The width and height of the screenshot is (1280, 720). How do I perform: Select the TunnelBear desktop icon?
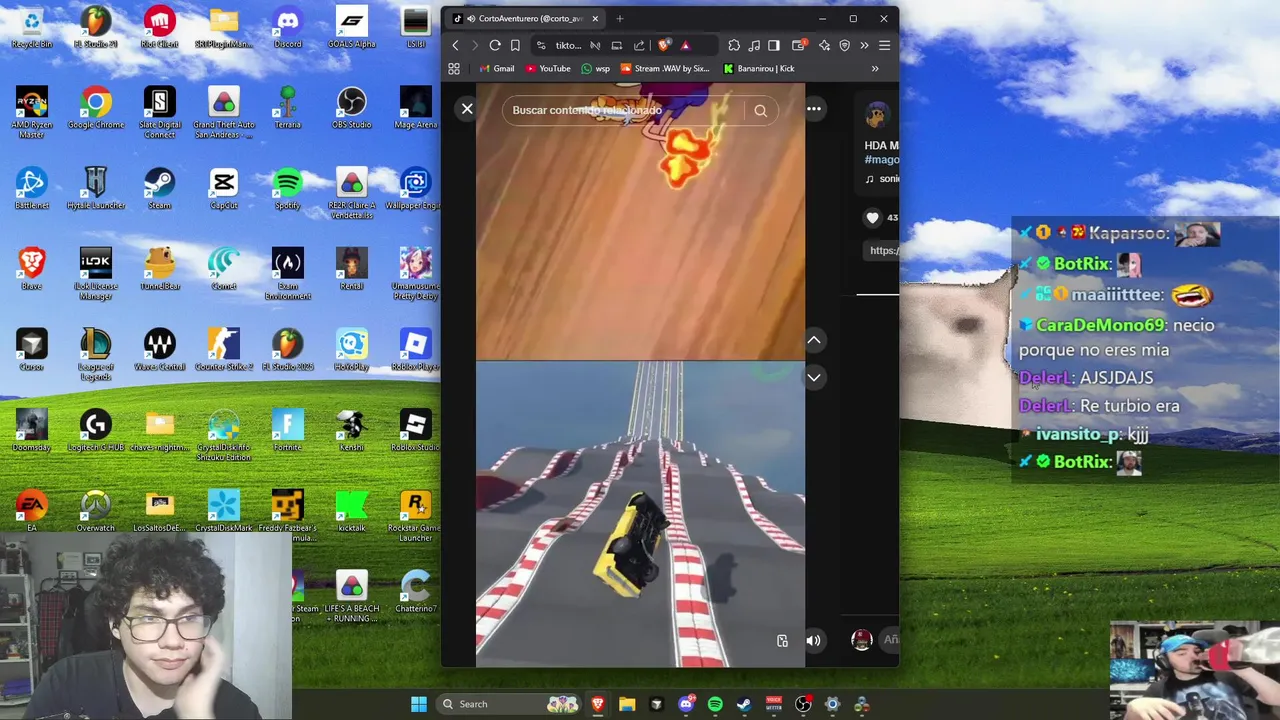point(160,270)
